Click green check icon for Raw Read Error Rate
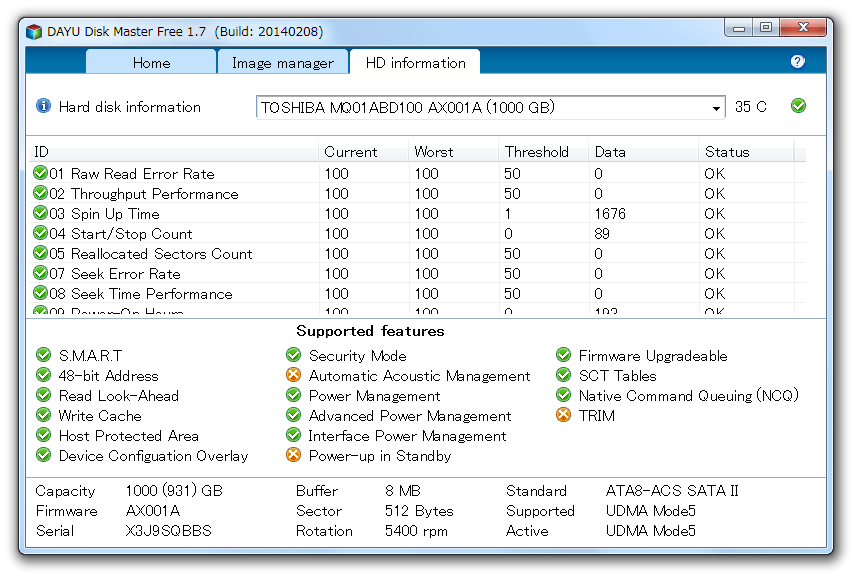This screenshot has height=578, width=856. (40, 173)
